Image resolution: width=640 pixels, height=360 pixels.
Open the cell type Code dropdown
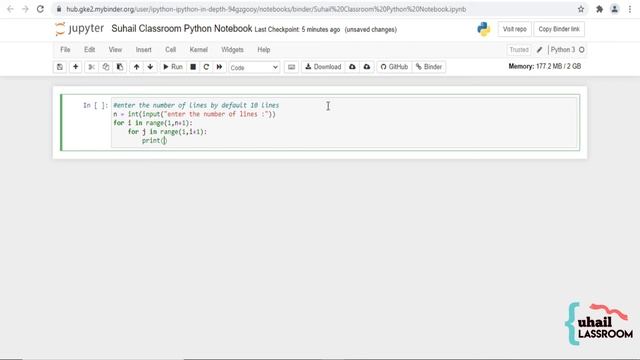click(254, 67)
